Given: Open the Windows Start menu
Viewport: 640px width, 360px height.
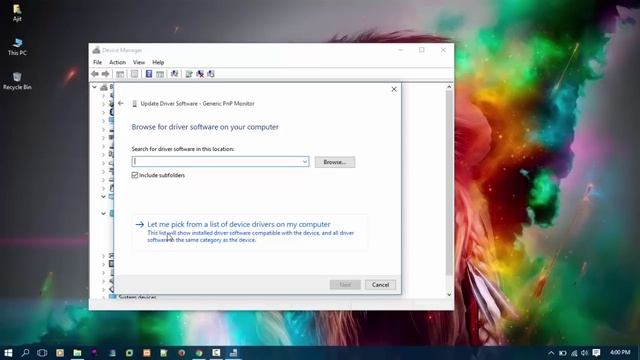Looking at the screenshot, I should coord(8,353).
